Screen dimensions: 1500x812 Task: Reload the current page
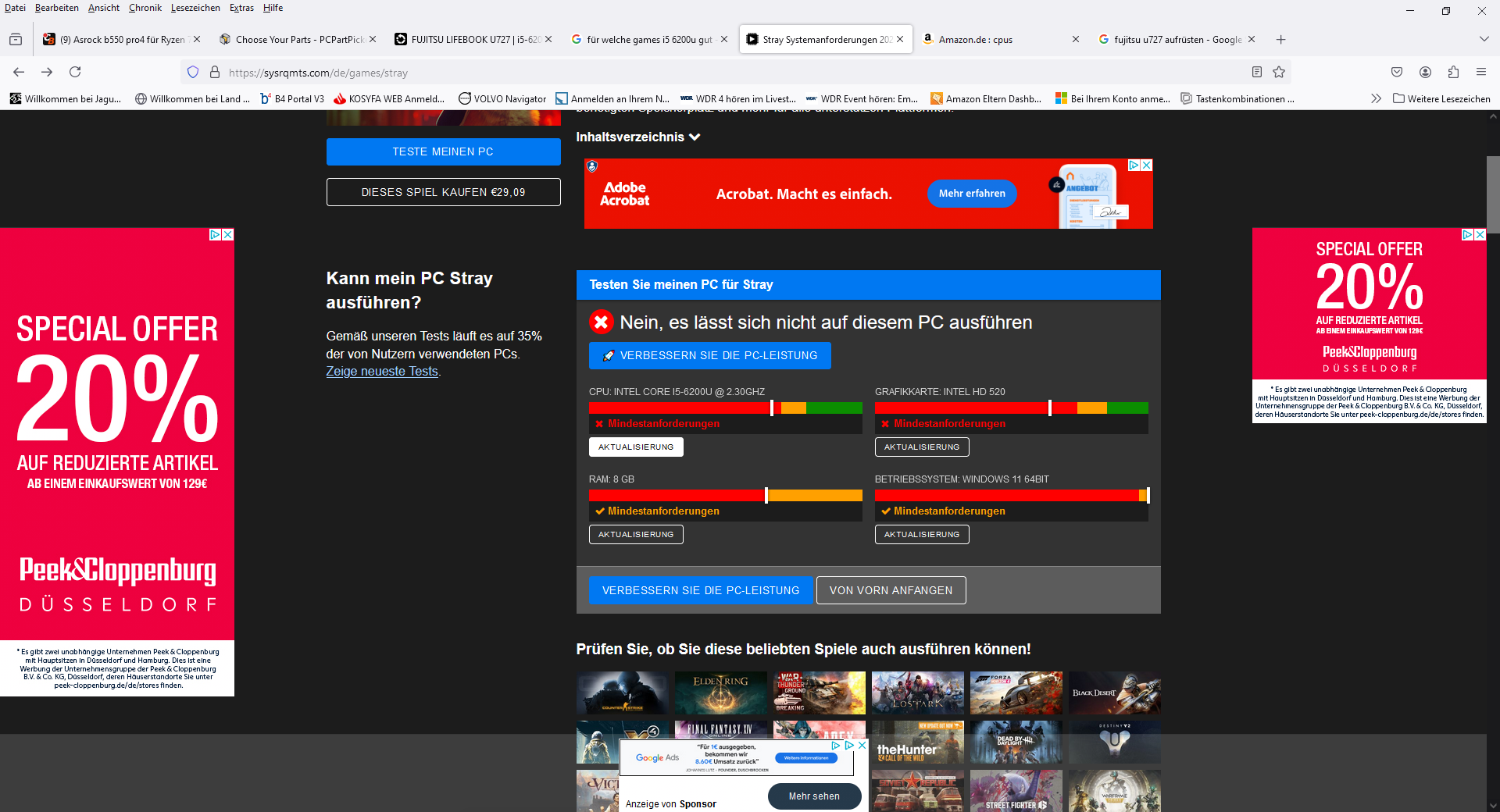(x=75, y=72)
